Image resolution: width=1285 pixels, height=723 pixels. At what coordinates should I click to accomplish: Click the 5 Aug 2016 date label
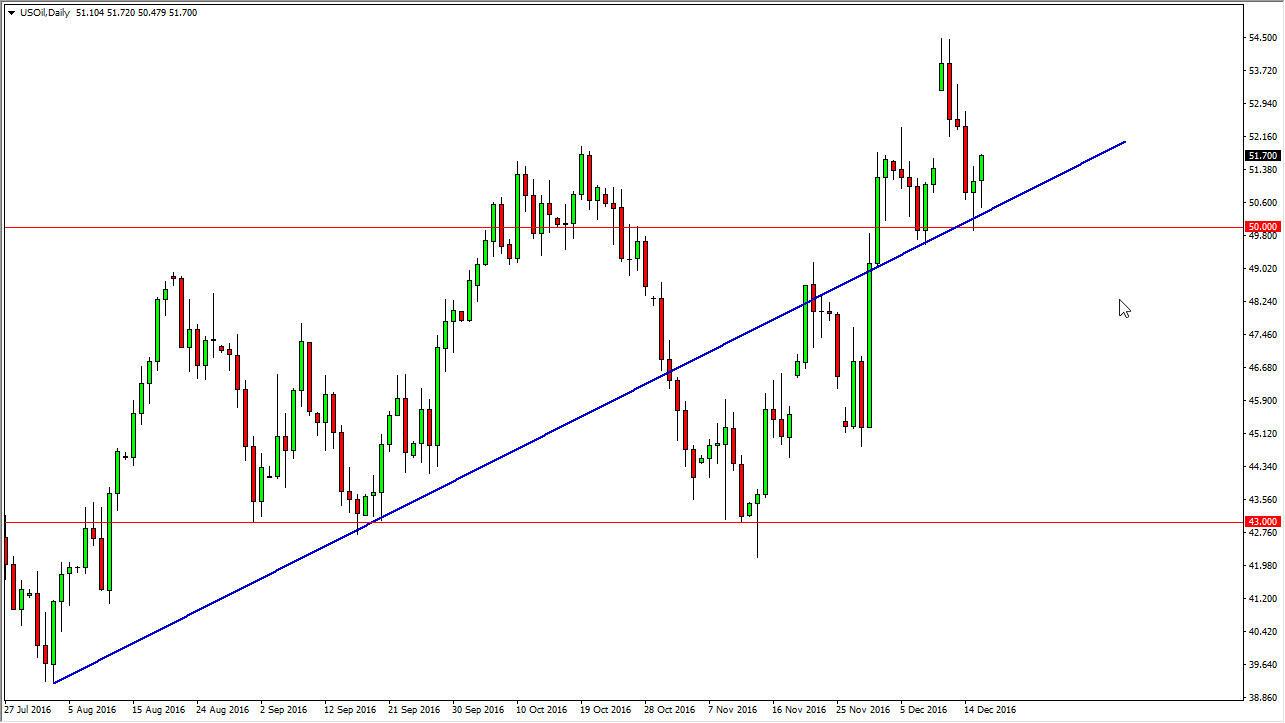coord(92,710)
